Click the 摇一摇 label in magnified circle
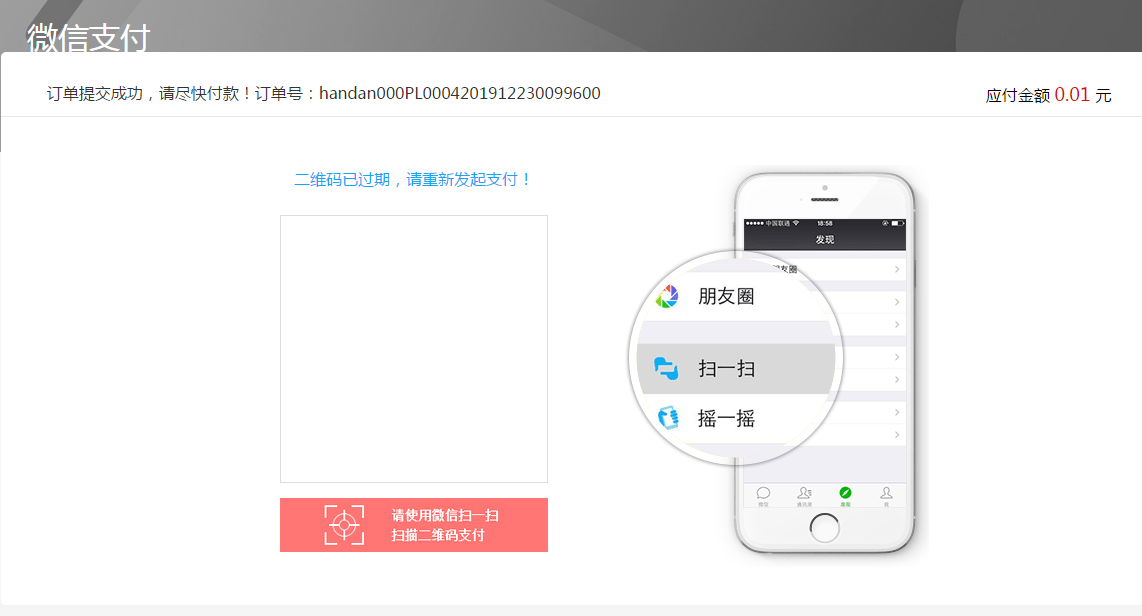Viewport: 1142px width, 616px height. click(726, 419)
